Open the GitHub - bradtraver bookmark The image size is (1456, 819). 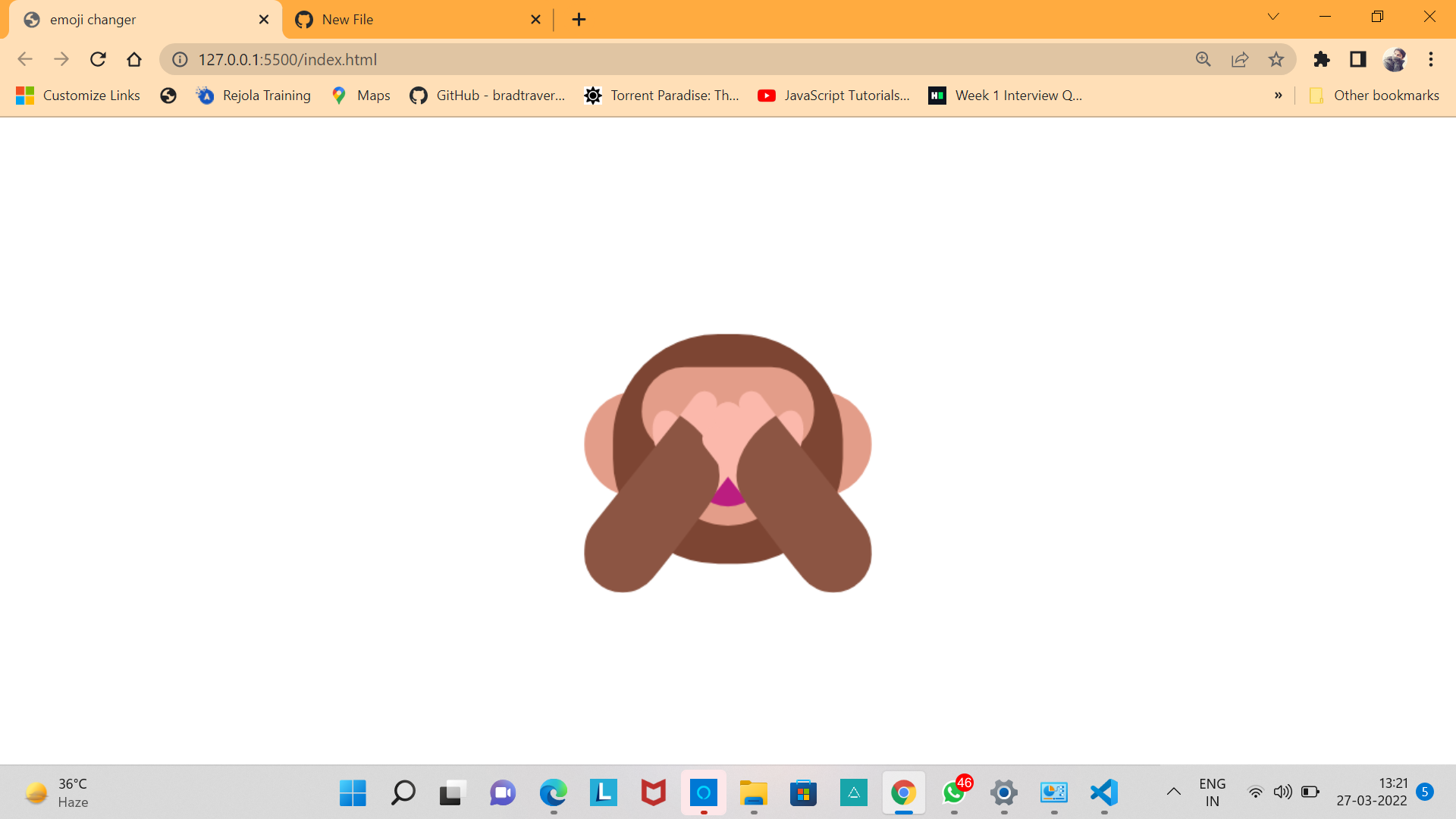[488, 96]
